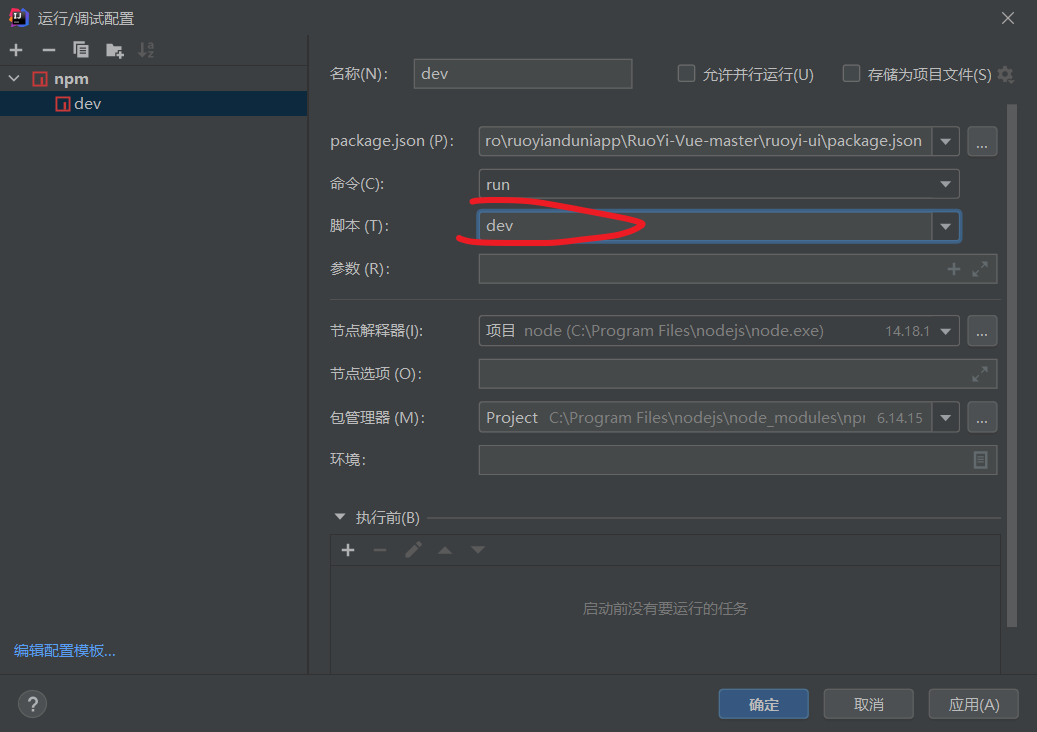Screen dimensions: 1037x732
Task: Click the IntelliJ app icon in title bar
Action: tap(19, 18)
